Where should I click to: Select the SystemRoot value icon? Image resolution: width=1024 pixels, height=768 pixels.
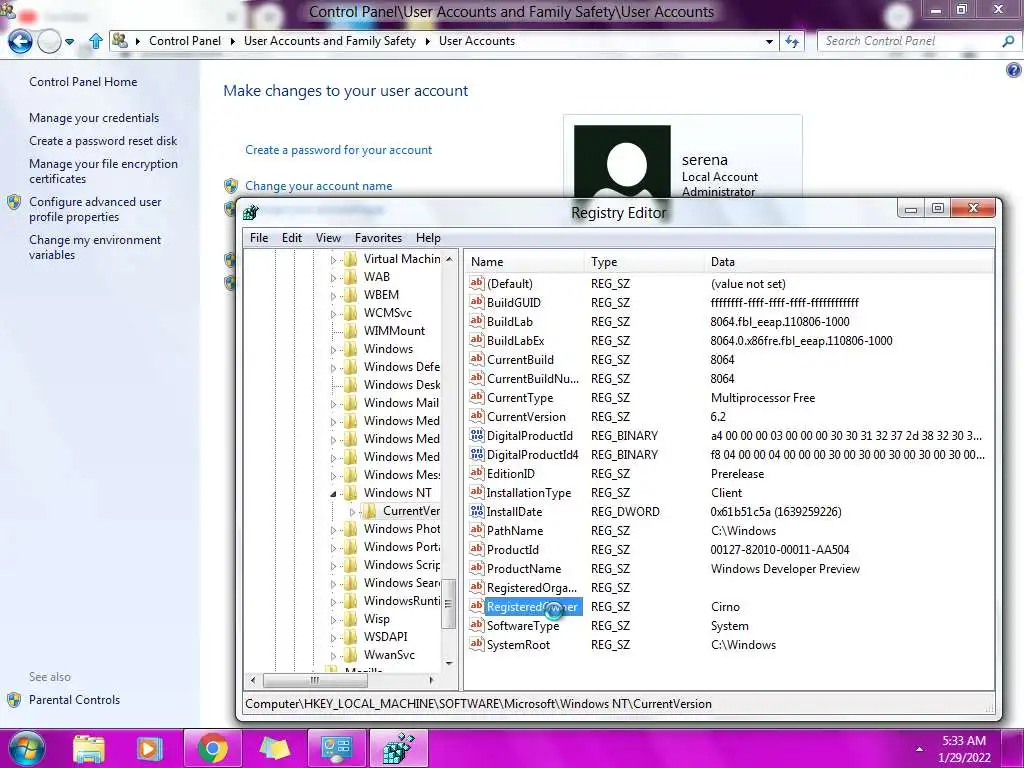pos(477,643)
